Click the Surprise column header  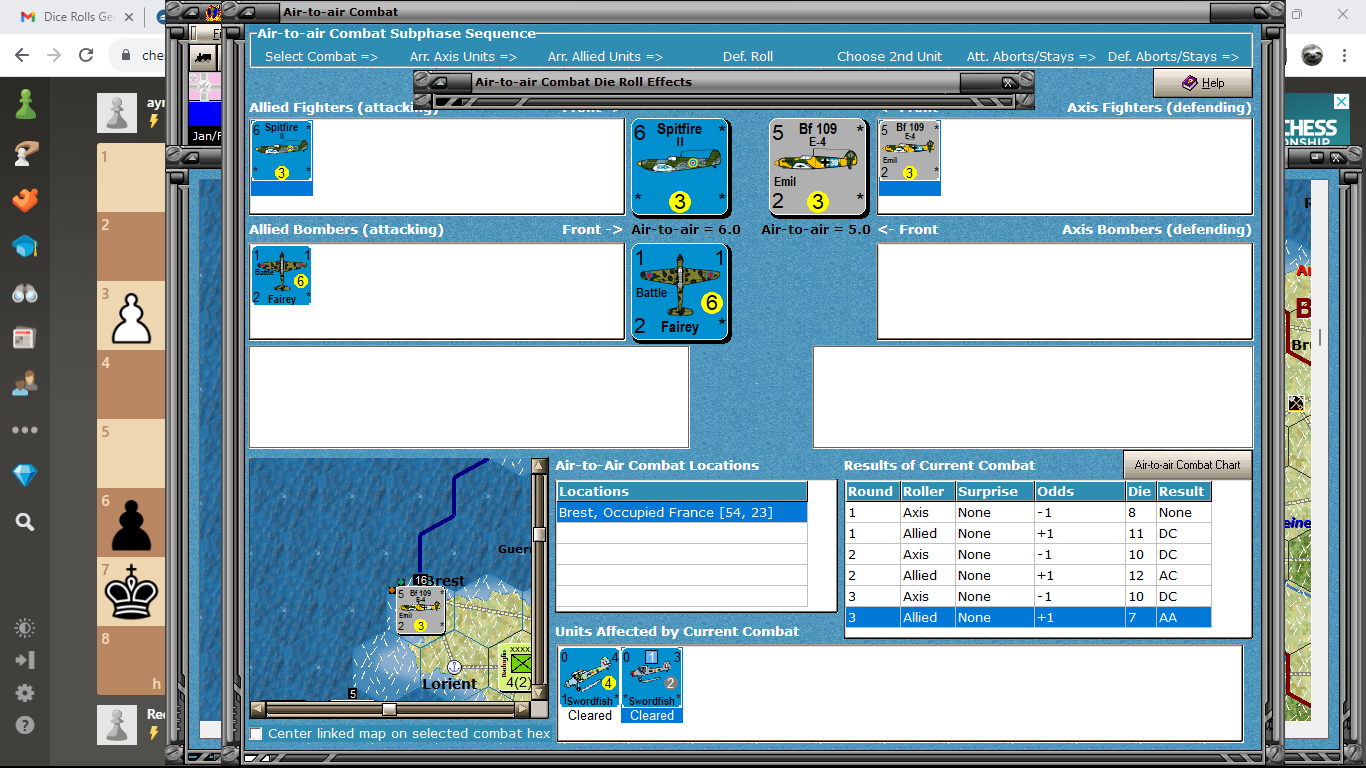pyautogui.click(x=994, y=491)
